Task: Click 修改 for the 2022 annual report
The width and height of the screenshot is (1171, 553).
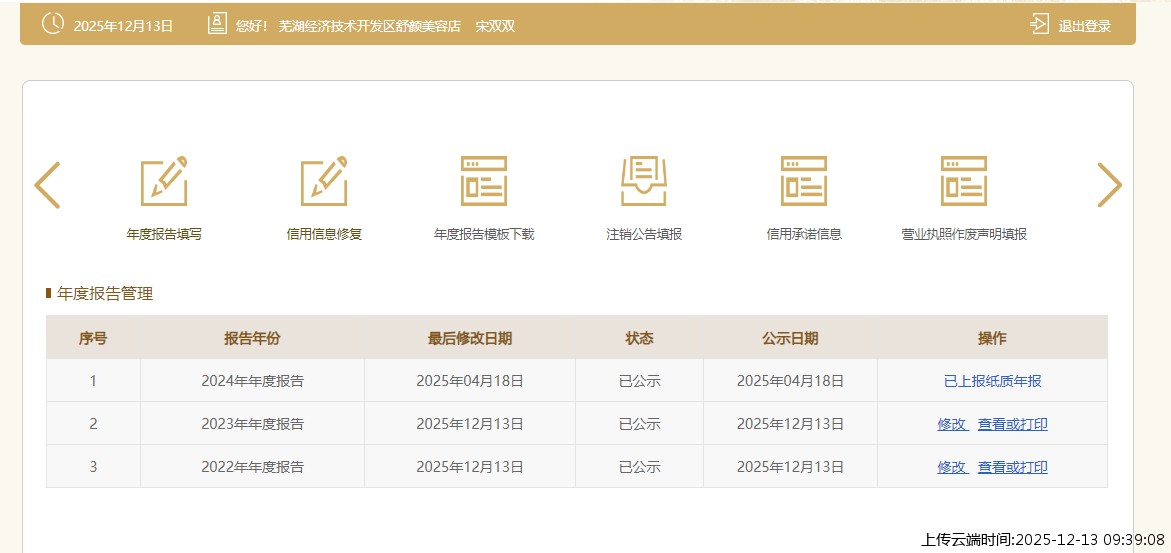Action: coord(952,467)
